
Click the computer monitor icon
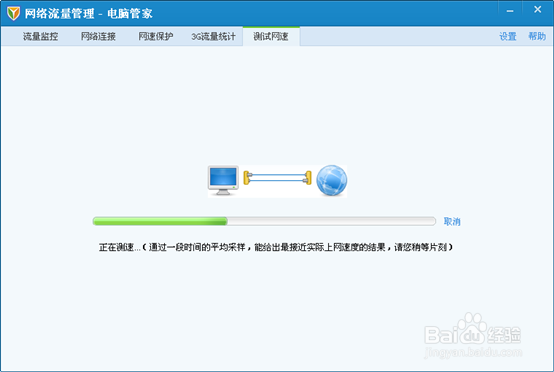tap(223, 180)
